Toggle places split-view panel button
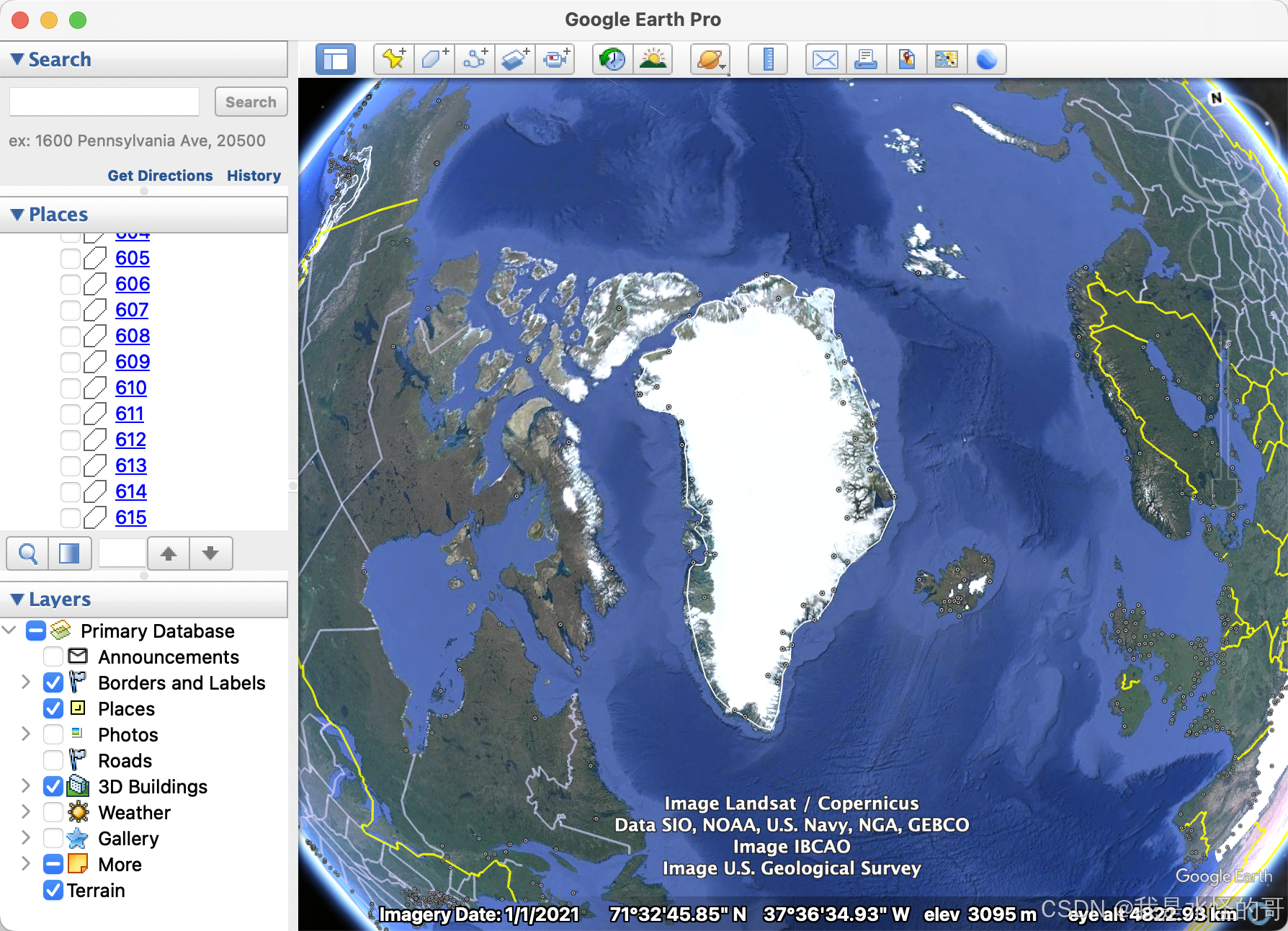This screenshot has width=1288, height=931. point(70,553)
